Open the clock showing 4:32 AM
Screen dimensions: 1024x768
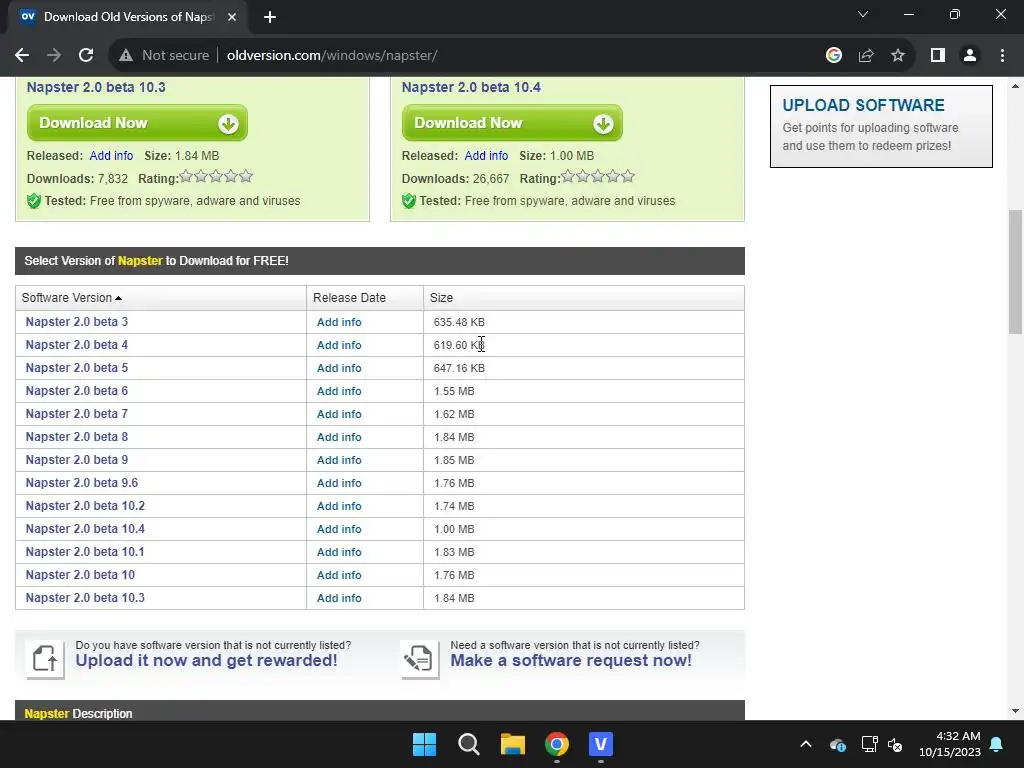950,744
